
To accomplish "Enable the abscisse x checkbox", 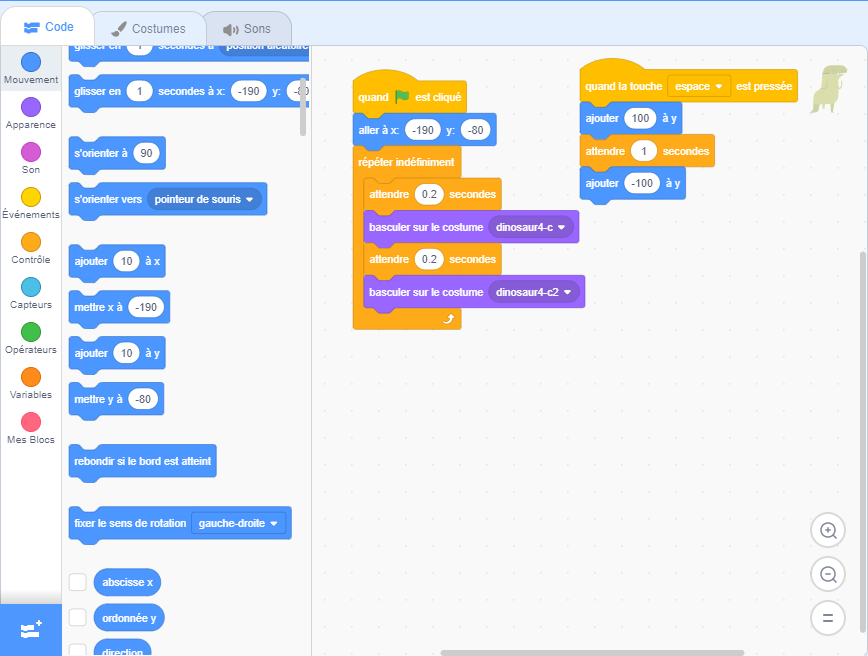I will [77, 582].
